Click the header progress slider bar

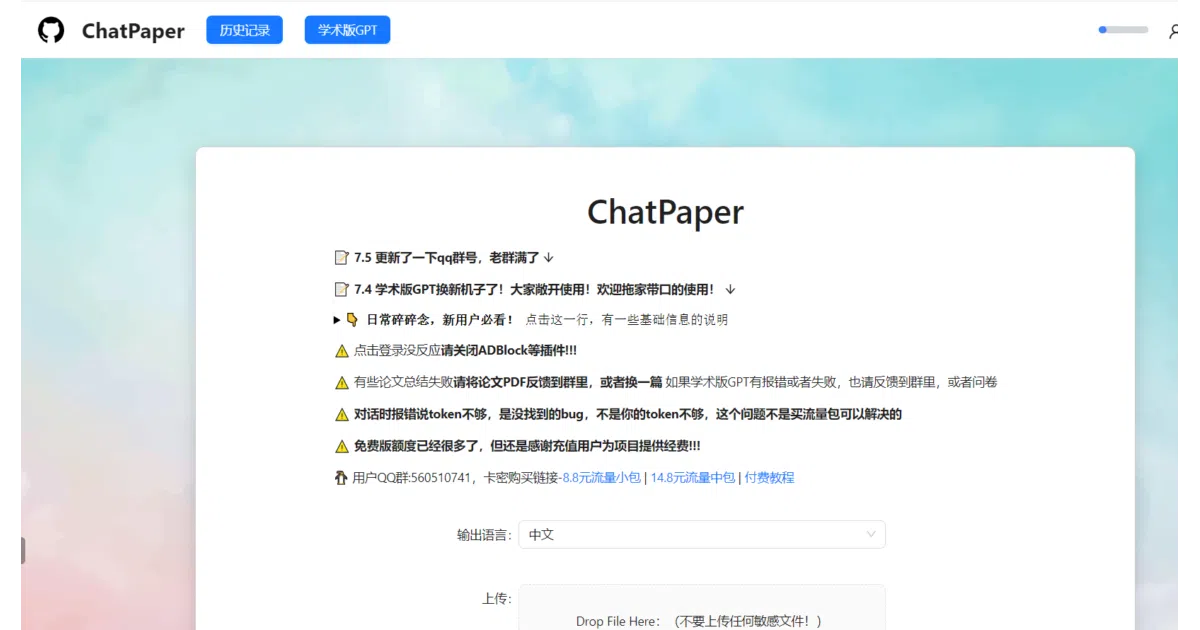point(1123,30)
